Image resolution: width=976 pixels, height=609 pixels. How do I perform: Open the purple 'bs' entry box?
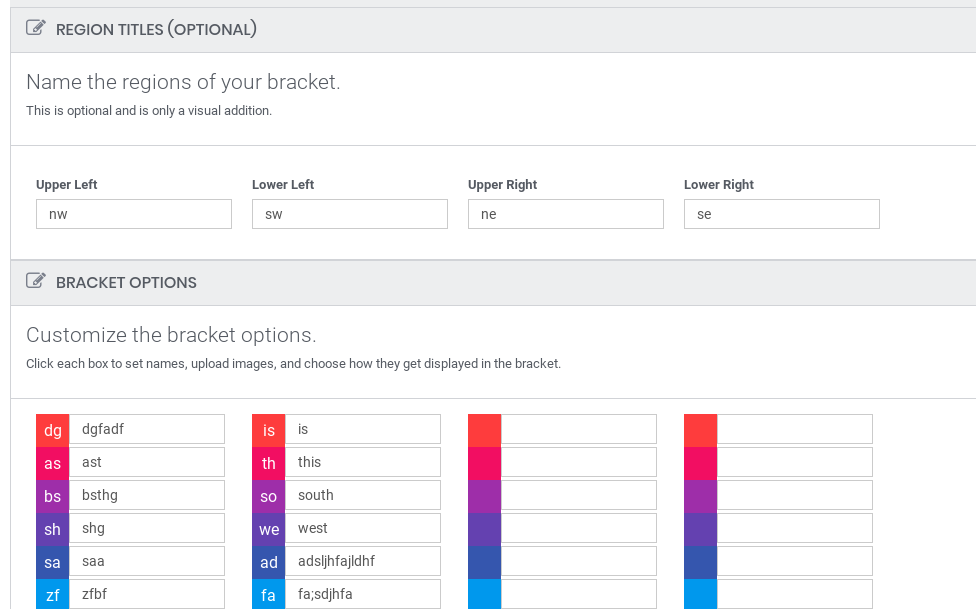(52, 496)
